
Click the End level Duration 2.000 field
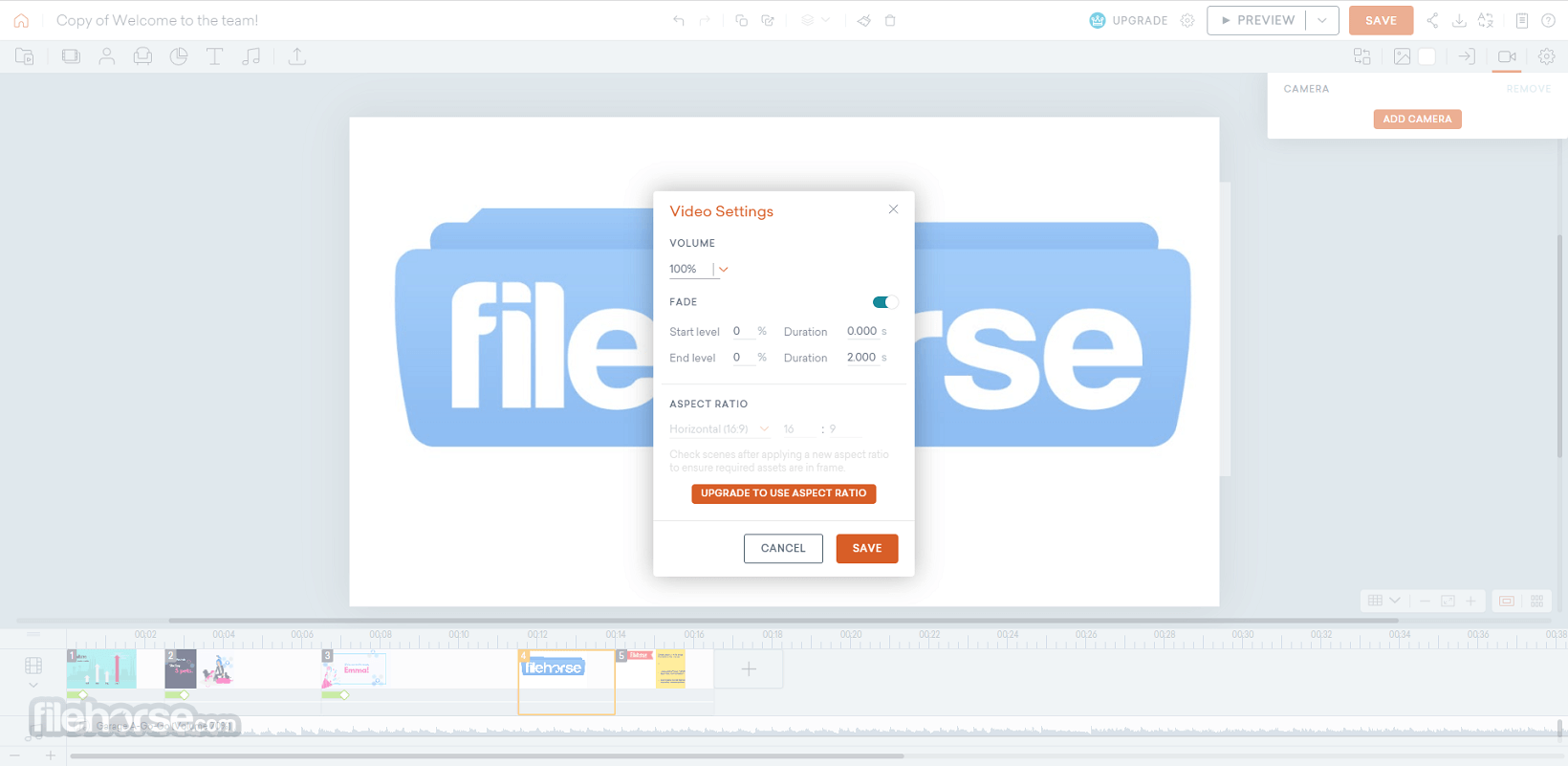[862, 358]
